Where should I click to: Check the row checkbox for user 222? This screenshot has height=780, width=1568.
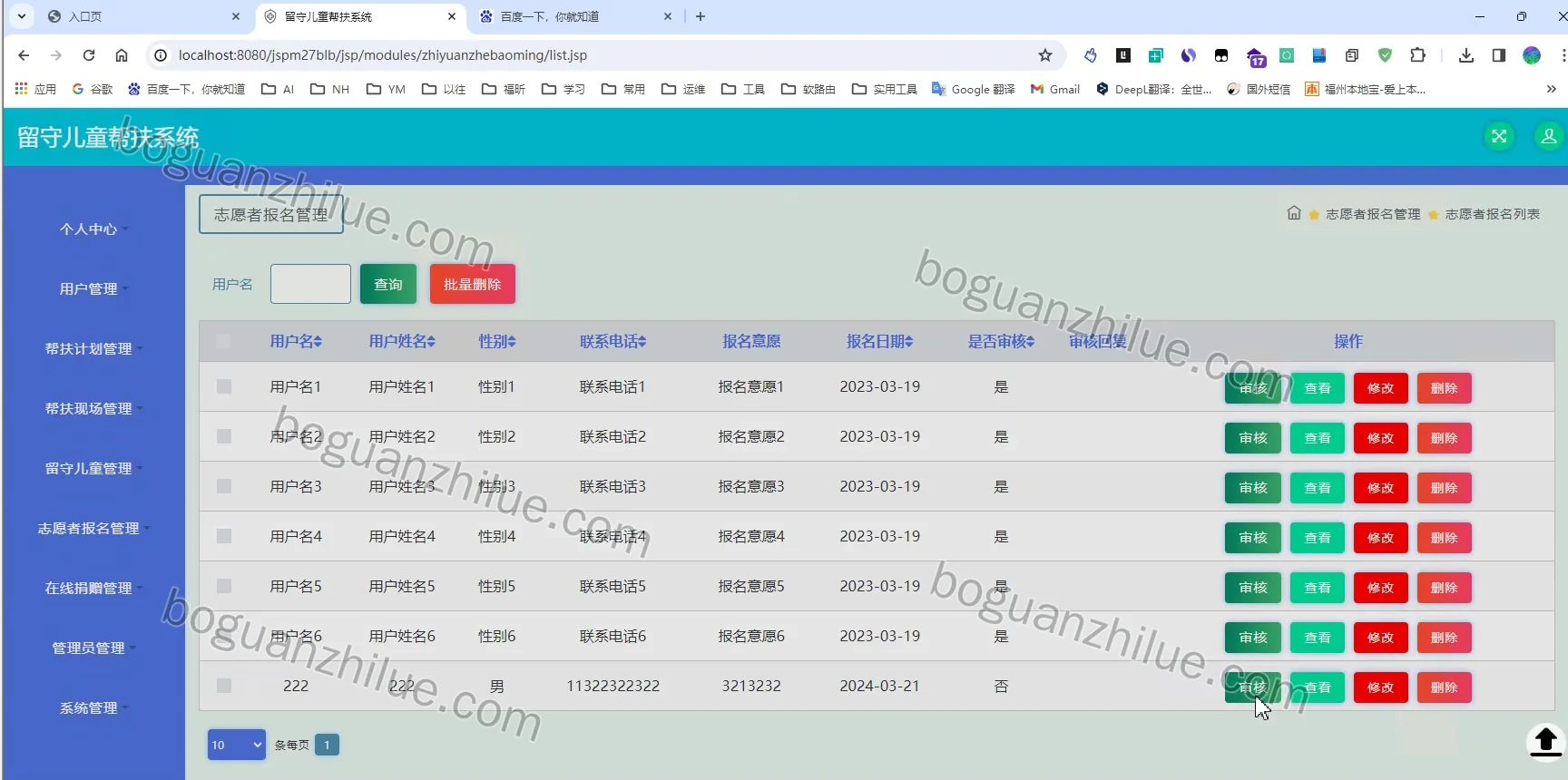(x=224, y=686)
